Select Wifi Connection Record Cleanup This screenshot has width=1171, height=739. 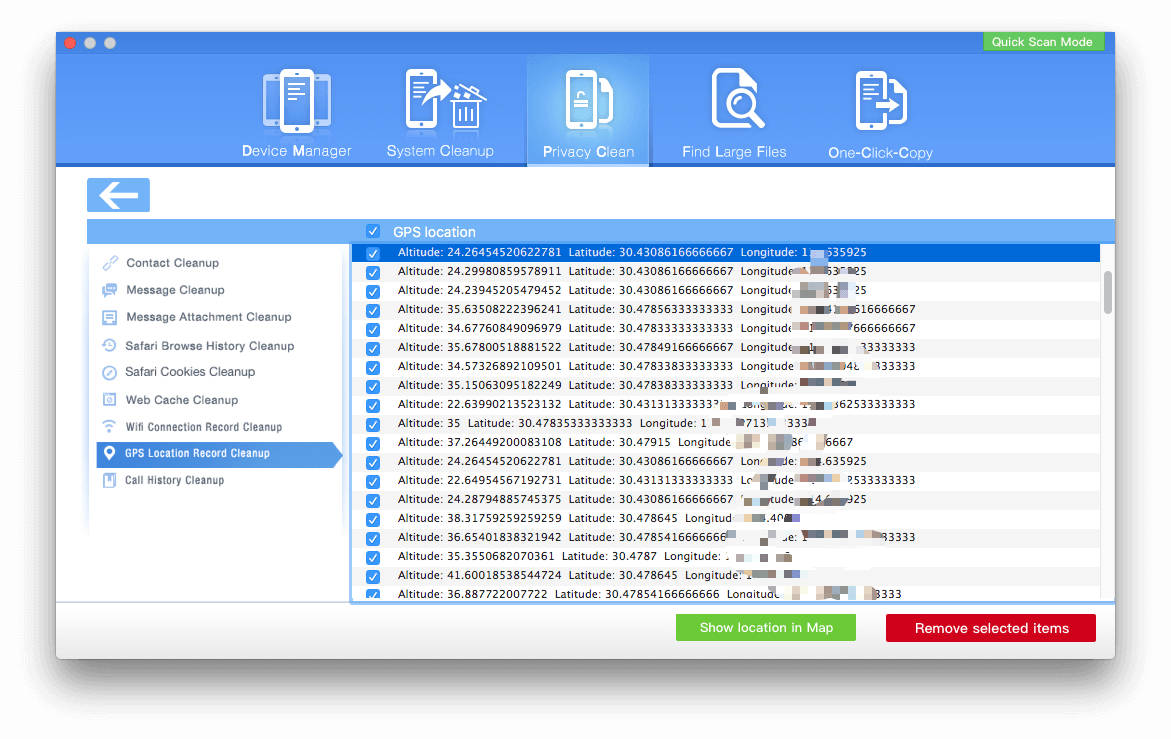[x=203, y=427]
